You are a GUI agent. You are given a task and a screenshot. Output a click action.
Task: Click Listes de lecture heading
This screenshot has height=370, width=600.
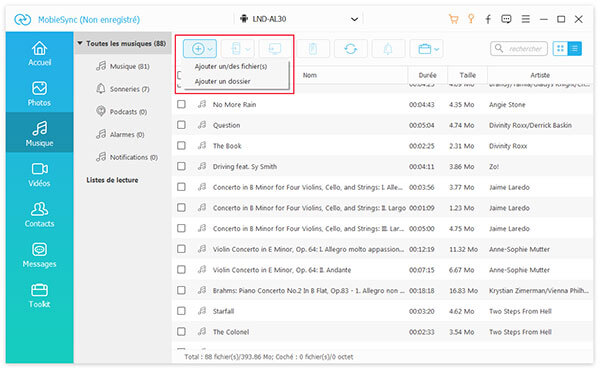pos(112,180)
